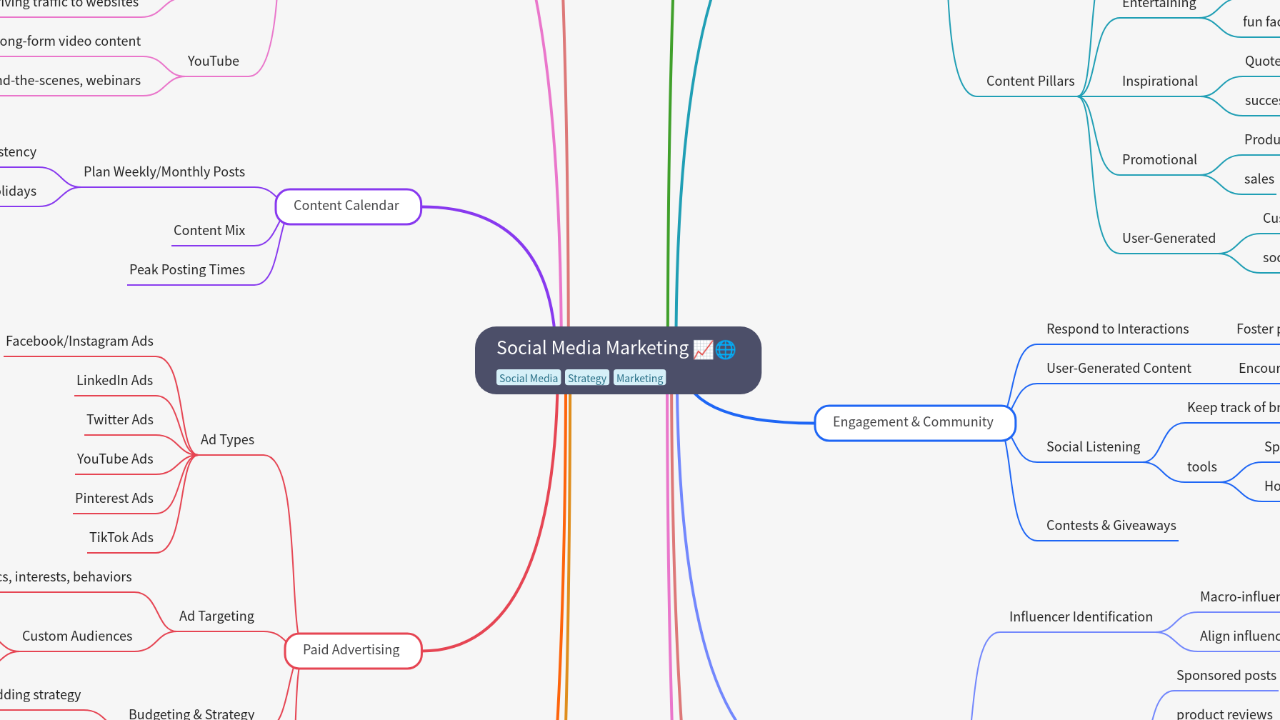The image size is (1280, 720).
Task: Click the Twitter Ads item
Action: [x=120, y=419]
